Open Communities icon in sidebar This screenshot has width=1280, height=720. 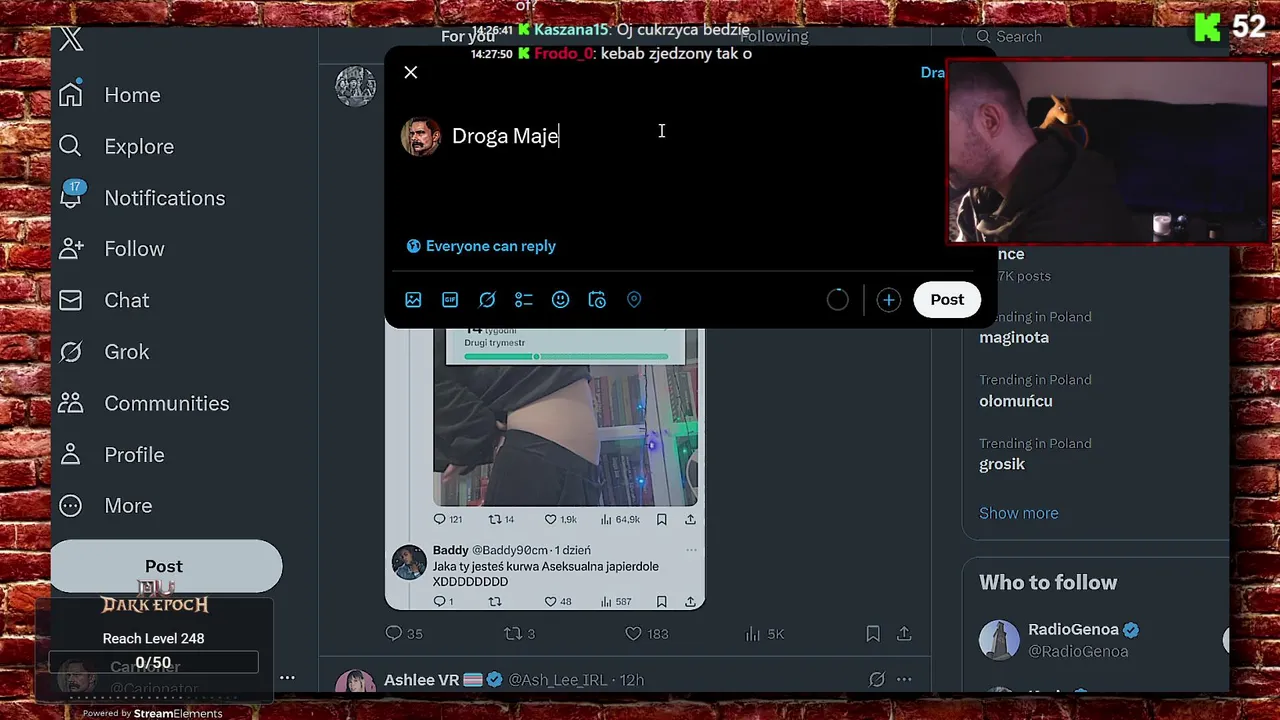click(70, 403)
